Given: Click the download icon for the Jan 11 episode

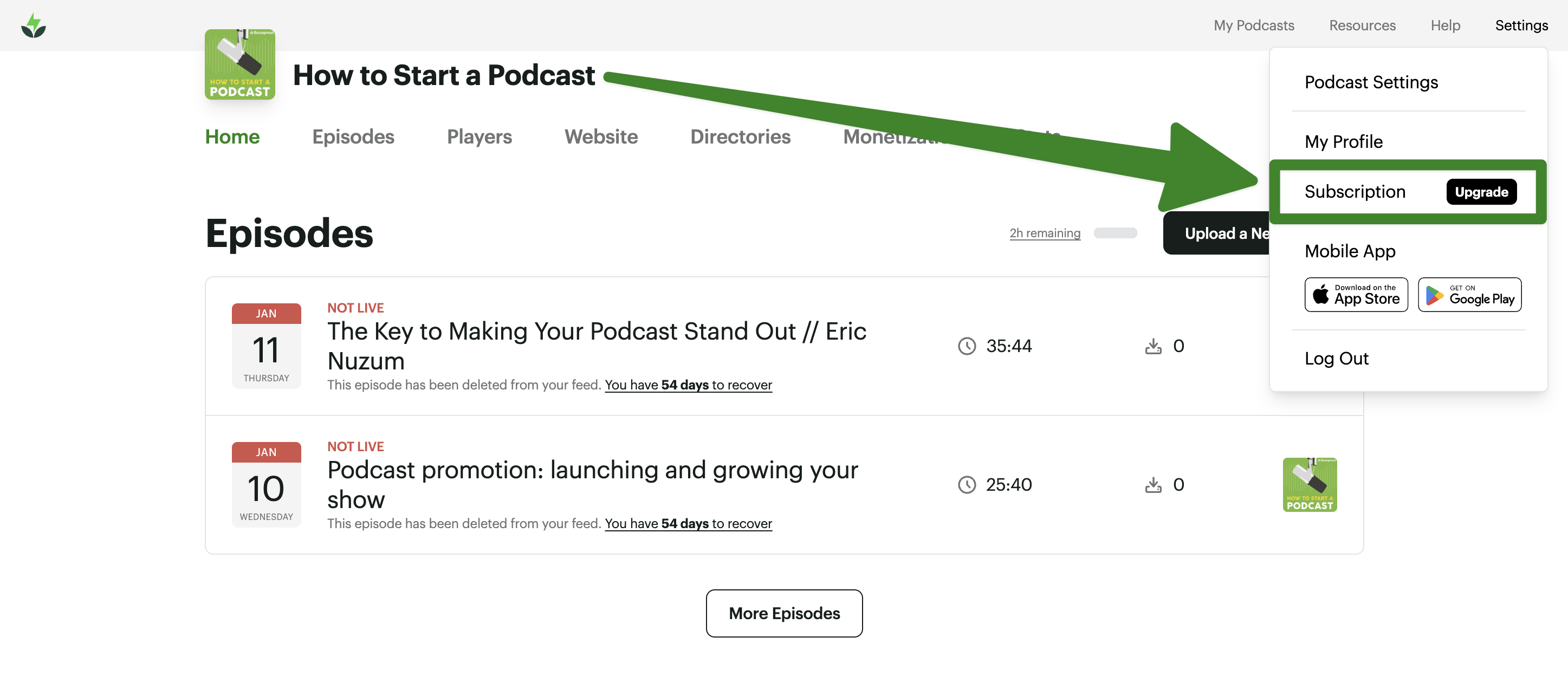Looking at the screenshot, I should 1153,346.
